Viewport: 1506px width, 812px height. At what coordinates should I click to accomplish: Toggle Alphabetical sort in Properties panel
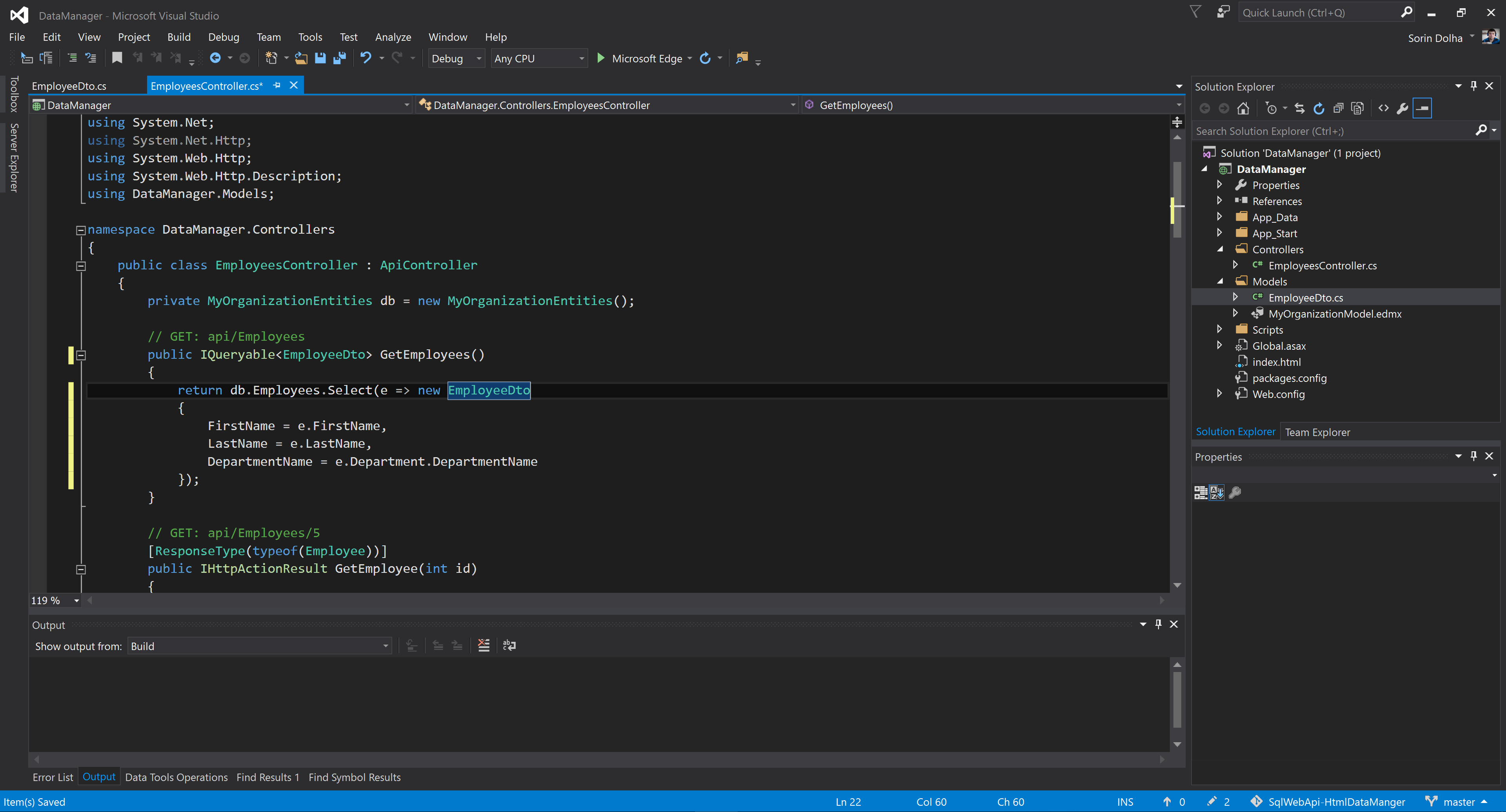click(x=1217, y=492)
